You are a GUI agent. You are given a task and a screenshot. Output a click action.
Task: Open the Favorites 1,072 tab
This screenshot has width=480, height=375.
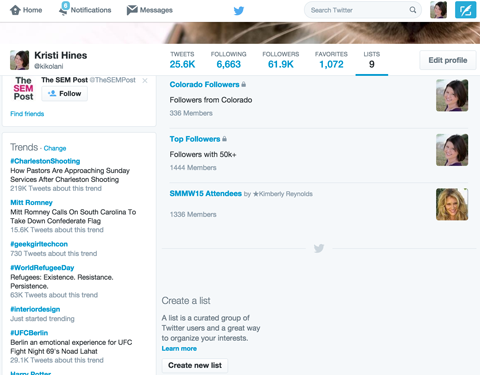pyautogui.click(x=331, y=60)
